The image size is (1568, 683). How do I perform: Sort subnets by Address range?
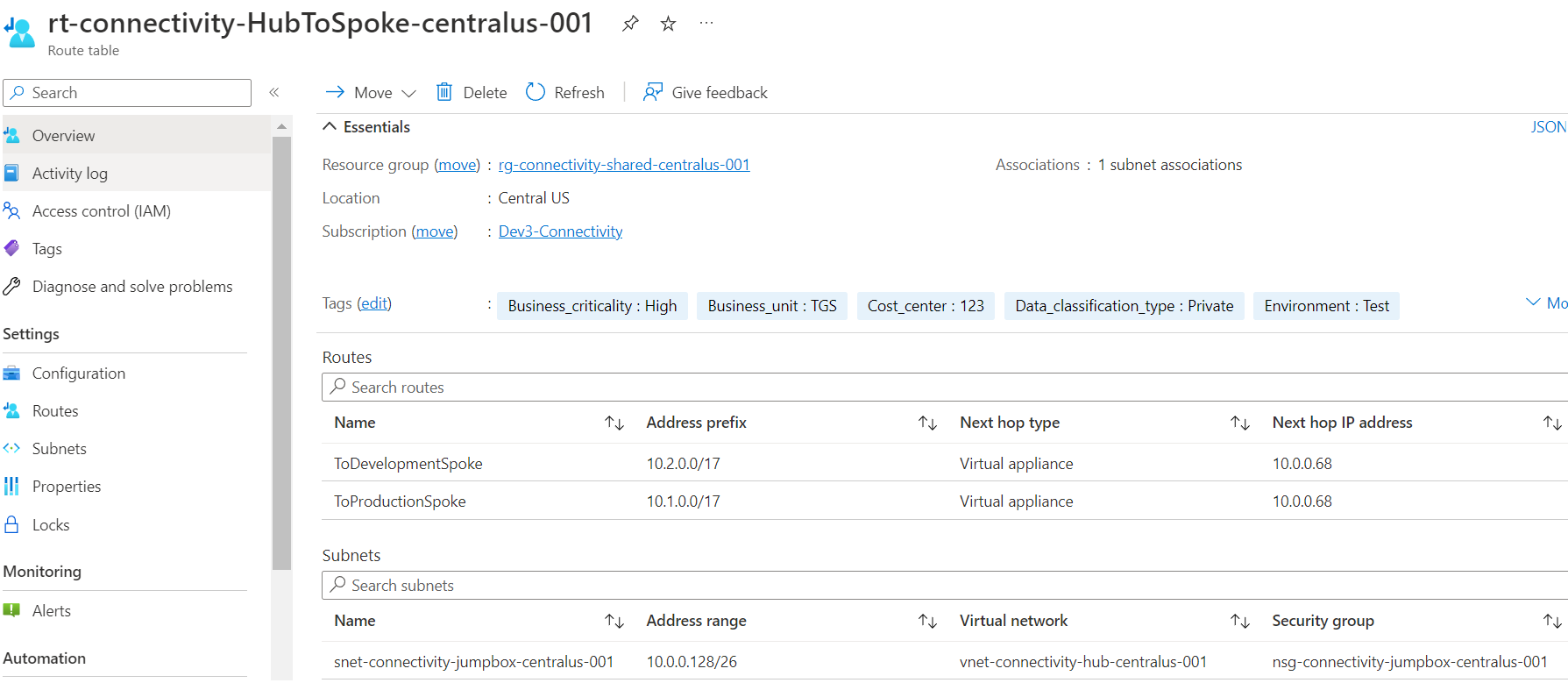(927, 622)
